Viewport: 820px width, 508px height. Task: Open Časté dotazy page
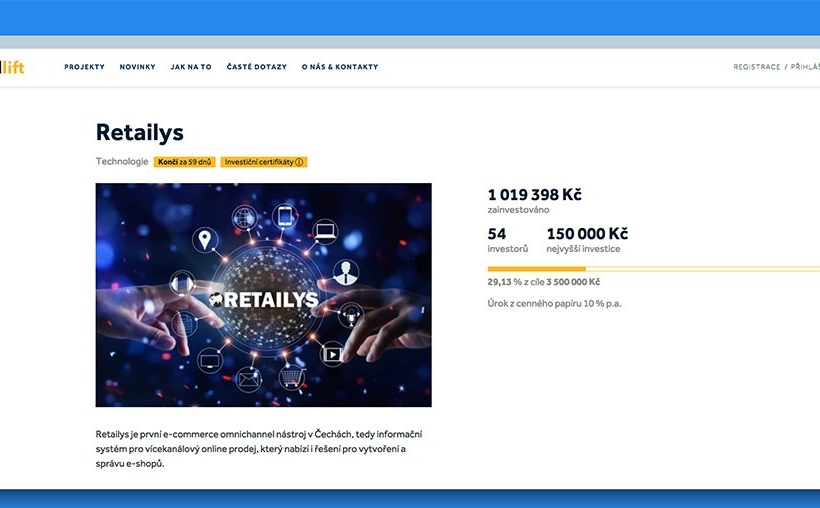pos(257,67)
